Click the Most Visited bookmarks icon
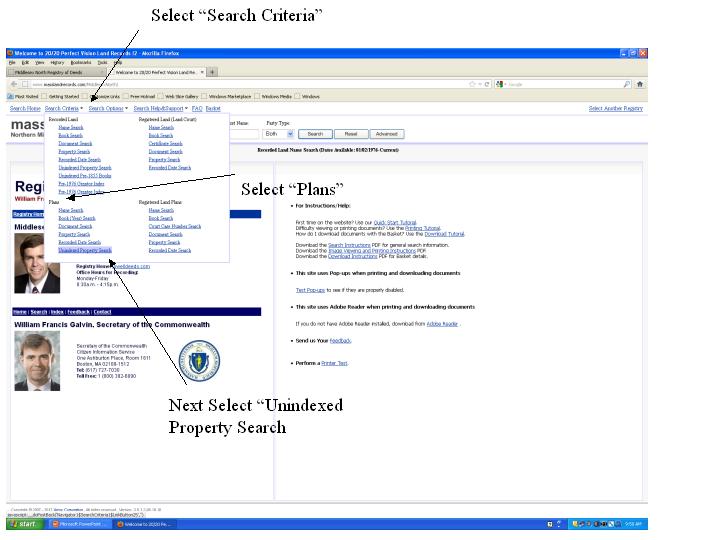 pyautogui.click(x=11, y=96)
